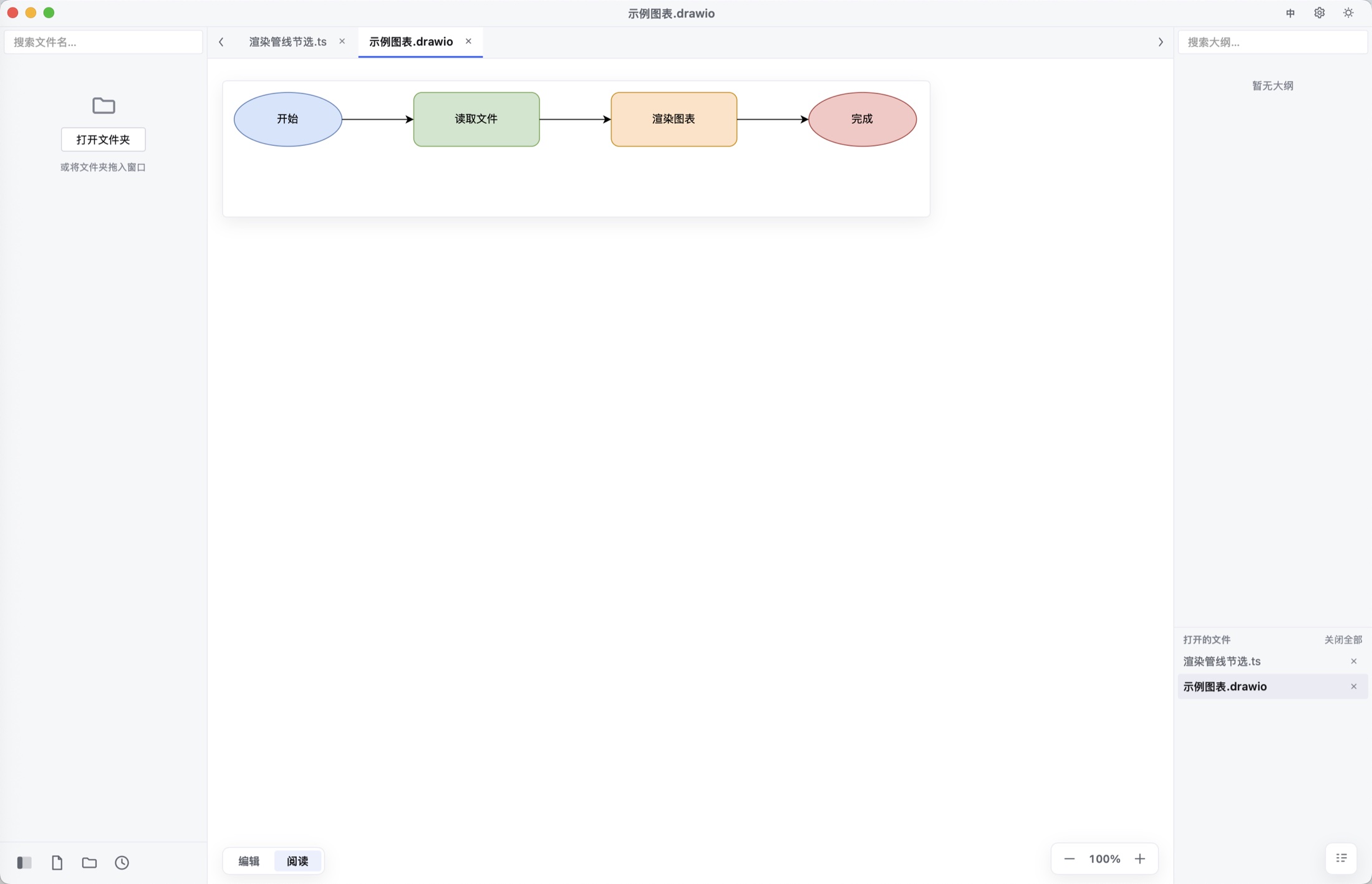
Task: Click the new file icon
Action: [57, 863]
